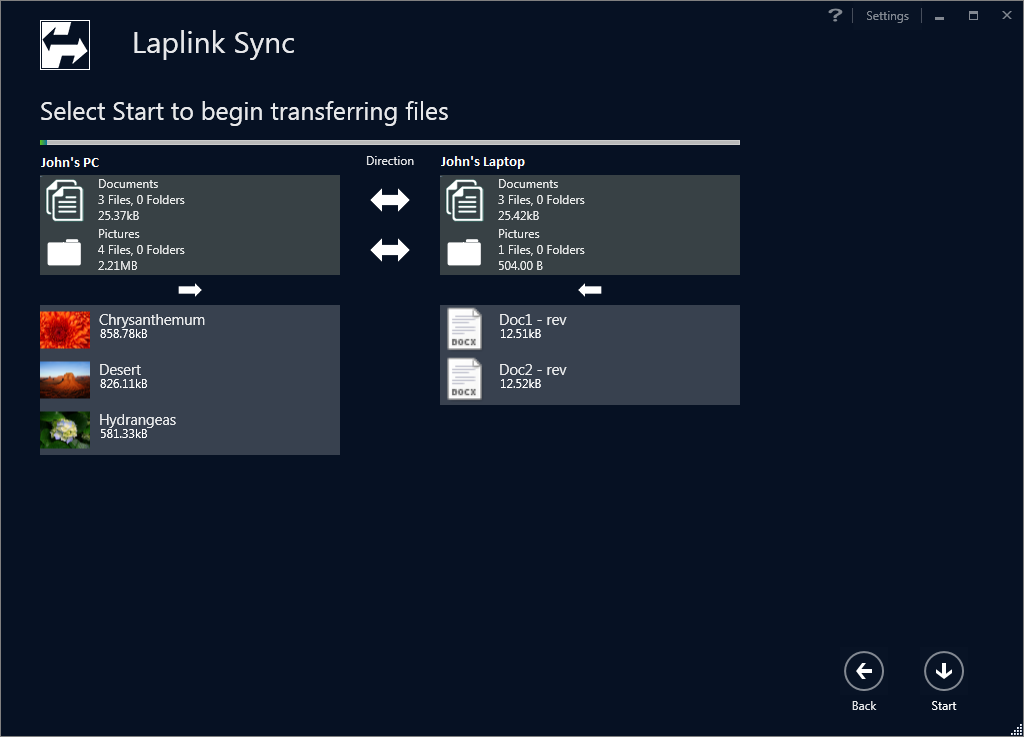Image resolution: width=1024 pixels, height=737 pixels.
Task: Maximize the Laplink Sync window
Action: coord(973,16)
